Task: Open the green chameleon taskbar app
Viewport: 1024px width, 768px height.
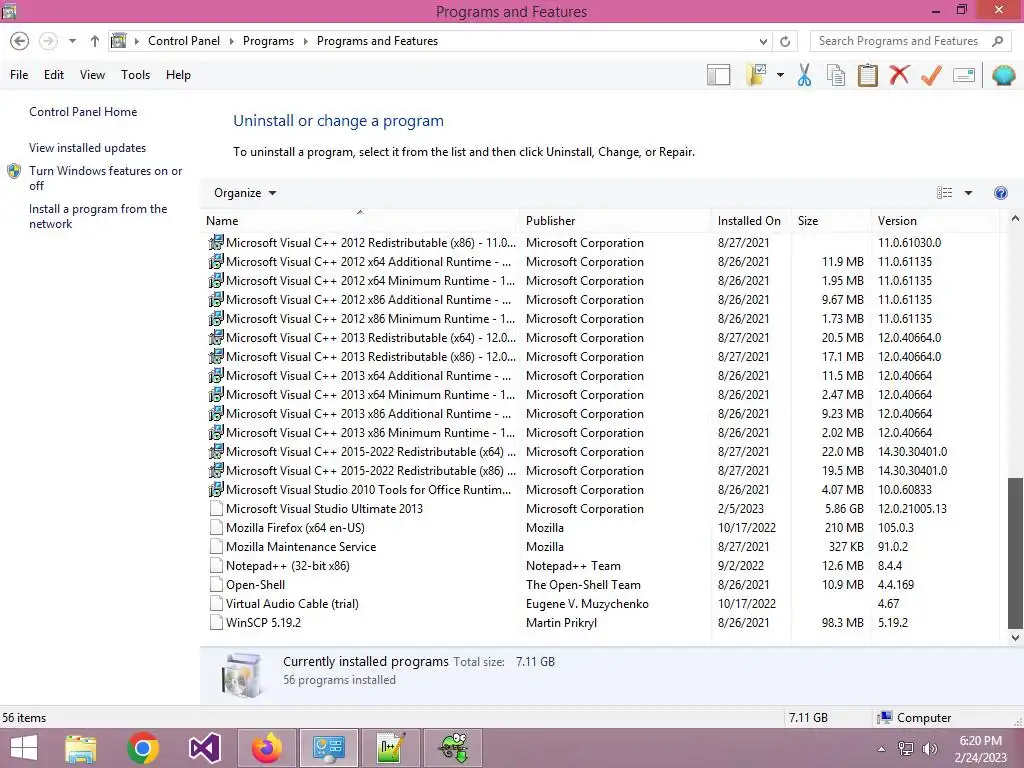Action: 453,748
